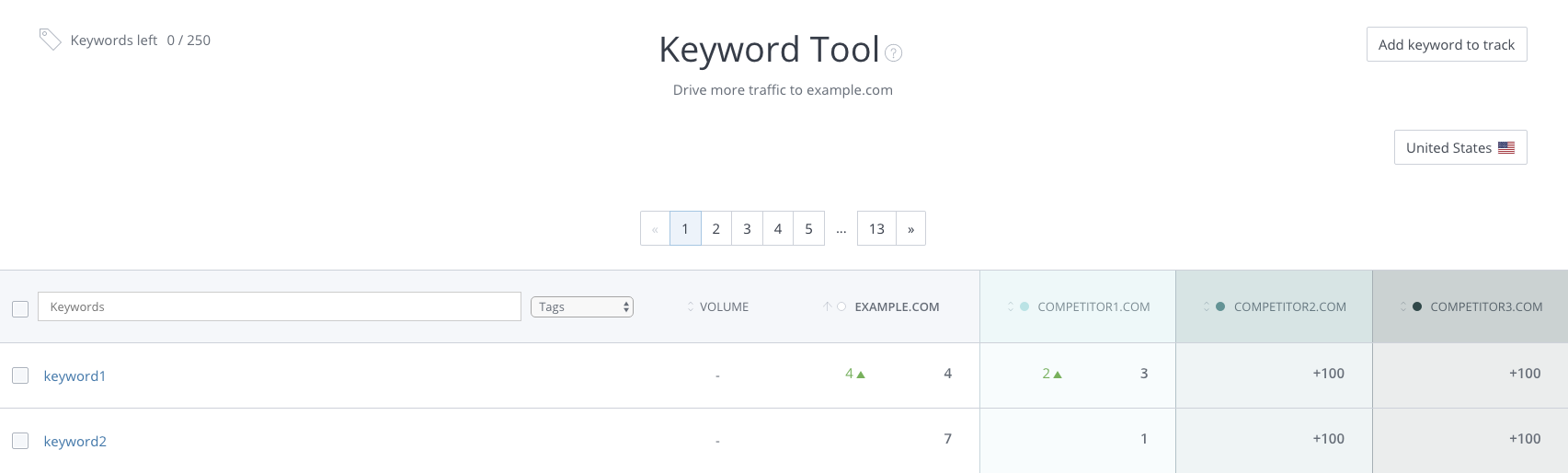
Task: Click the VOLUME column header text
Action: coord(724,307)
